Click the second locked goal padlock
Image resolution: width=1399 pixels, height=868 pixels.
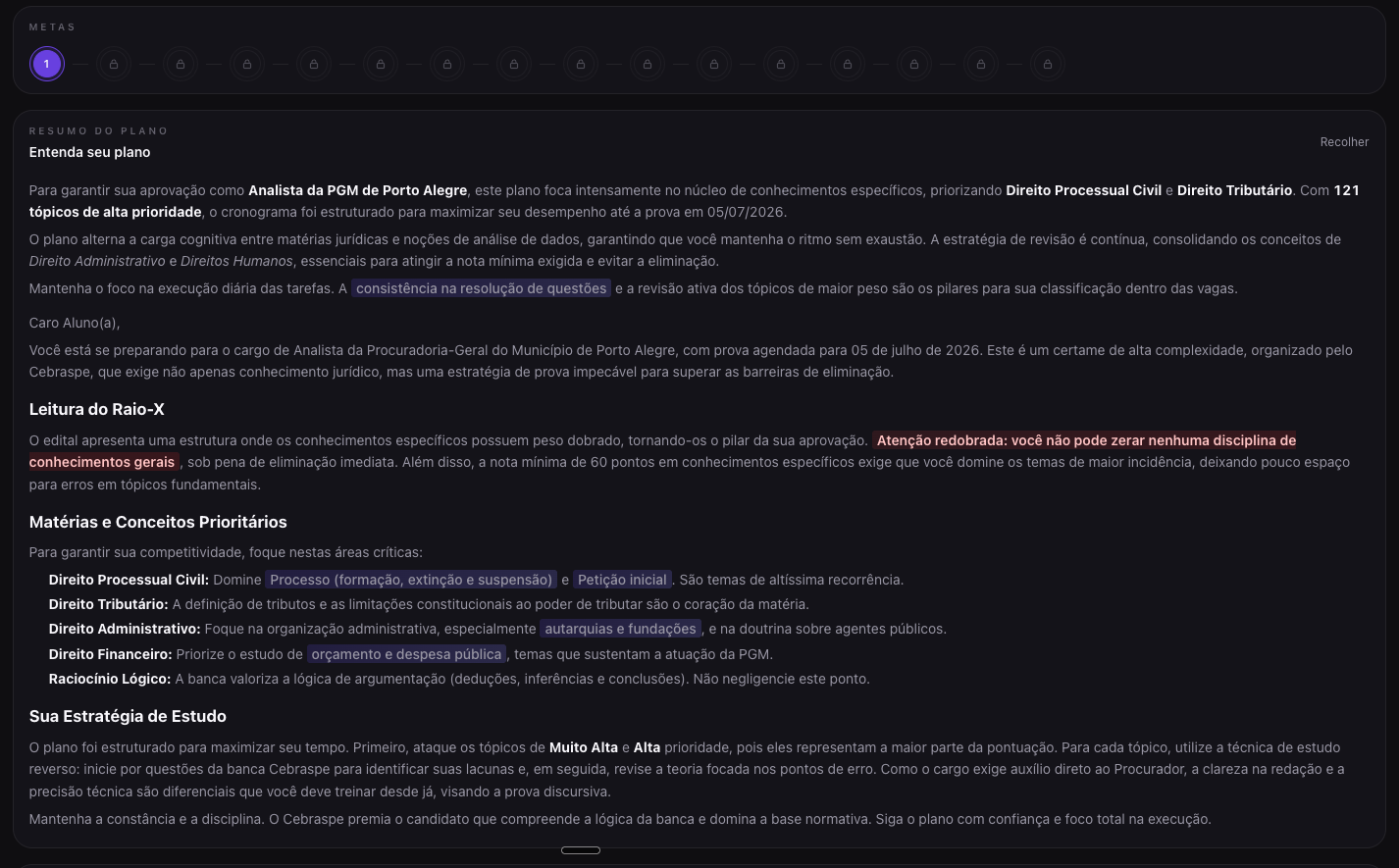(x=181, y=63)
